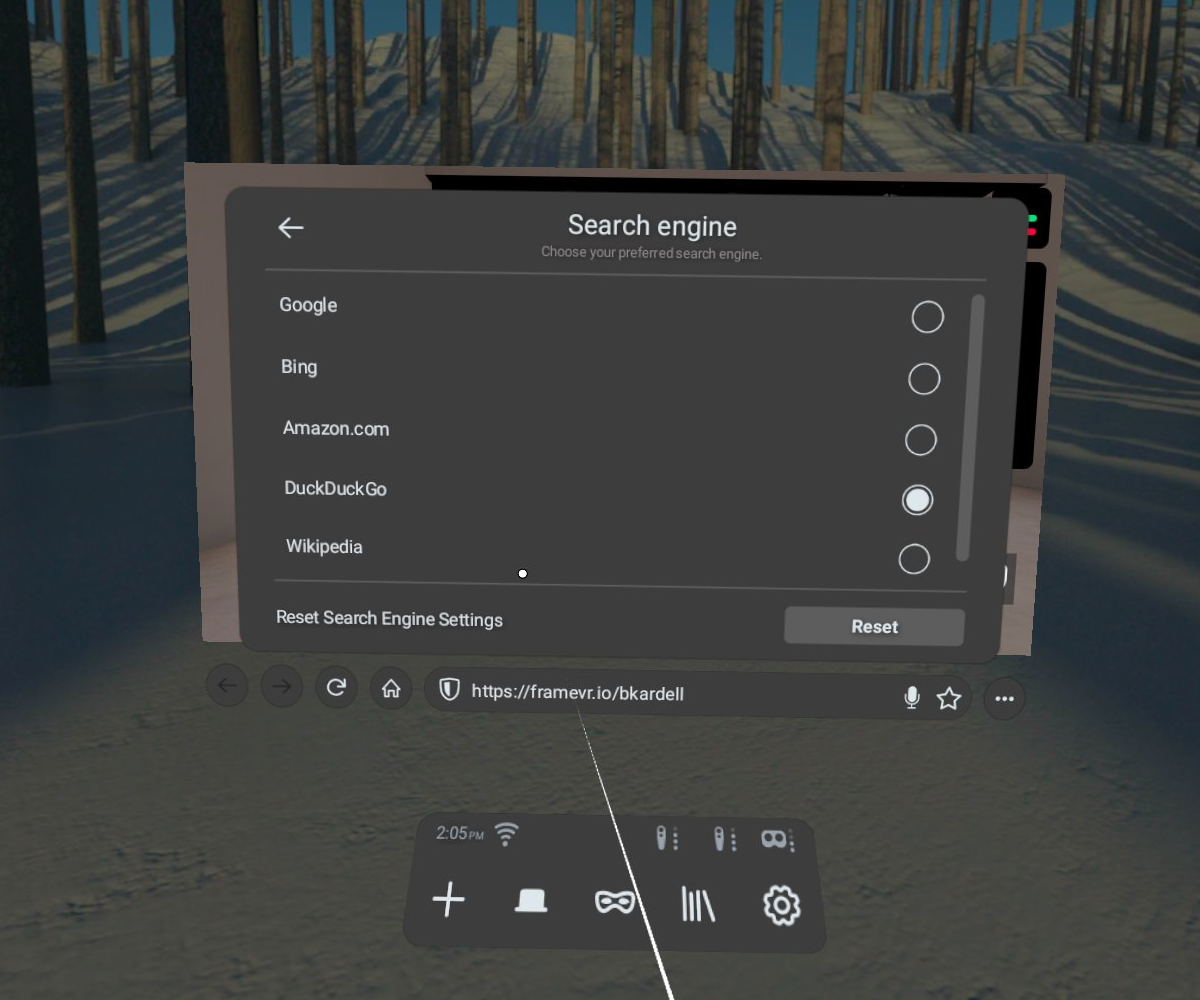
Task: Activate voice search microphone icon
Action: (911, 698)
